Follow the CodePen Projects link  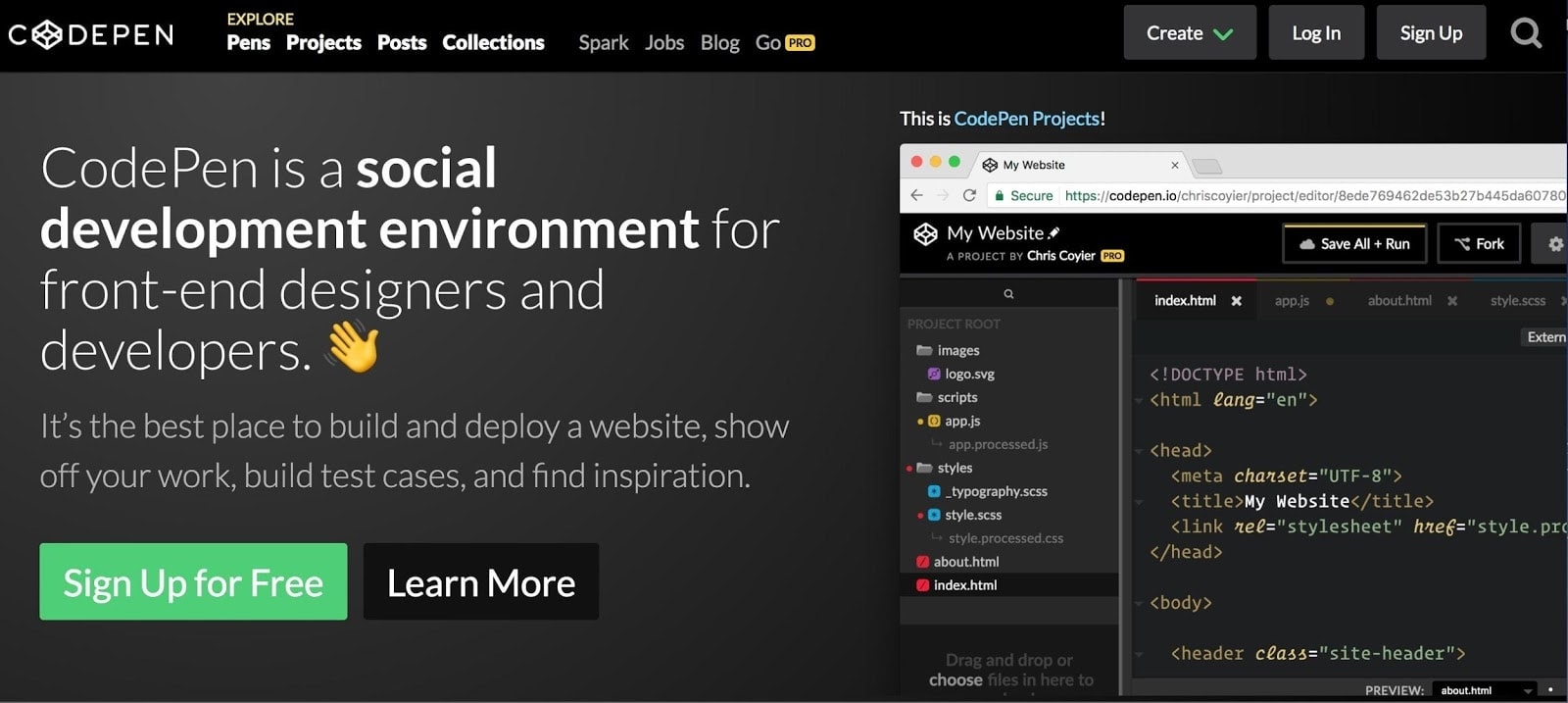click(1027, 119)
